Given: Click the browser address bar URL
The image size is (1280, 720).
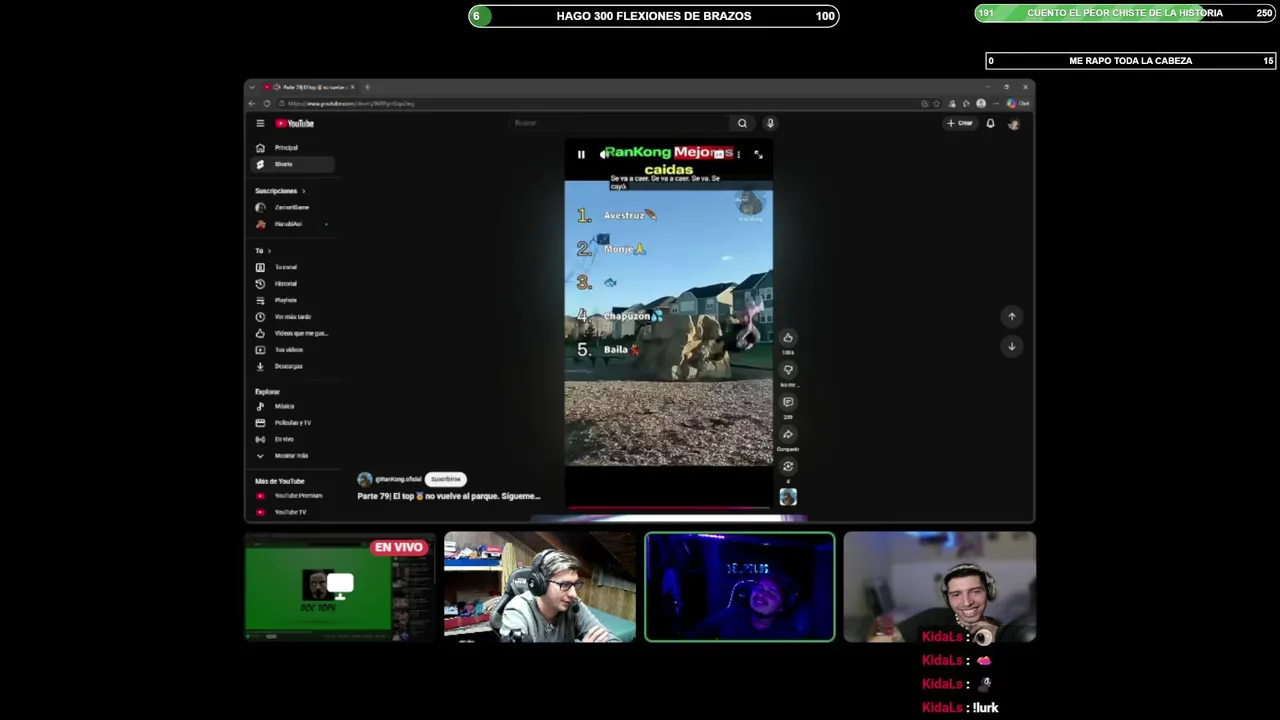Looking at the screenshot, I should pos(351,103).
